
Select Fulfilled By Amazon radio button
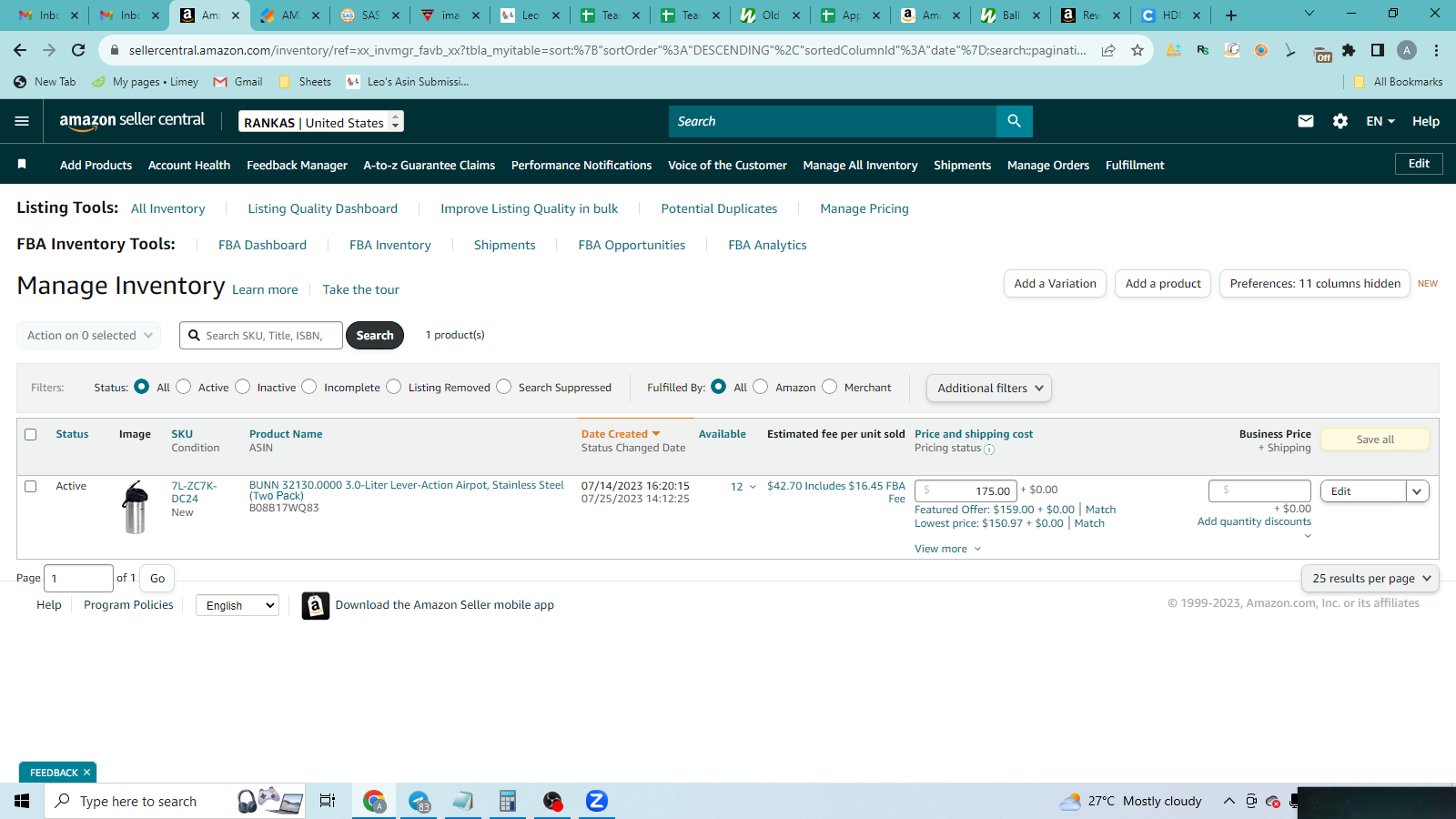coord(761,386)
